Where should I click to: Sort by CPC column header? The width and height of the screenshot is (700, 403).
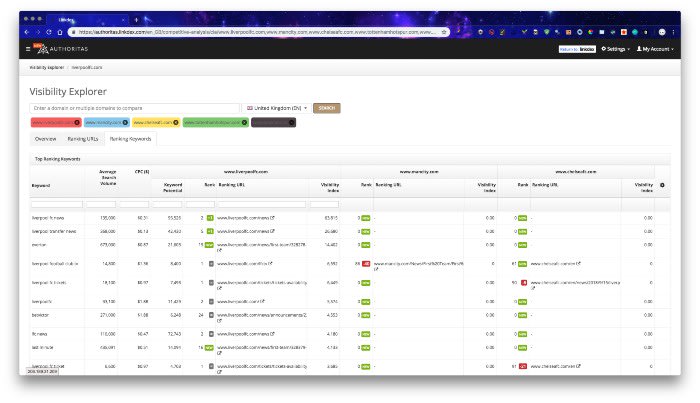[x=142, y=172]
